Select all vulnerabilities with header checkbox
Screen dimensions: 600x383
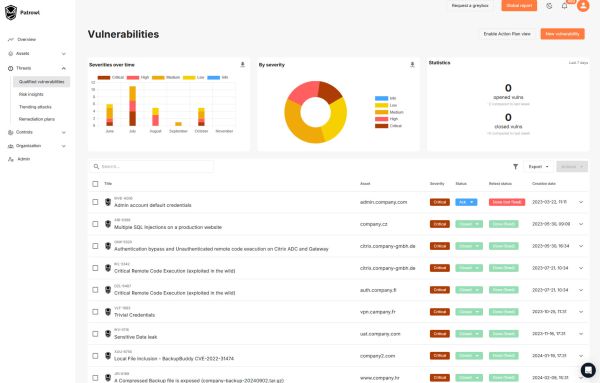click(95, 184)
